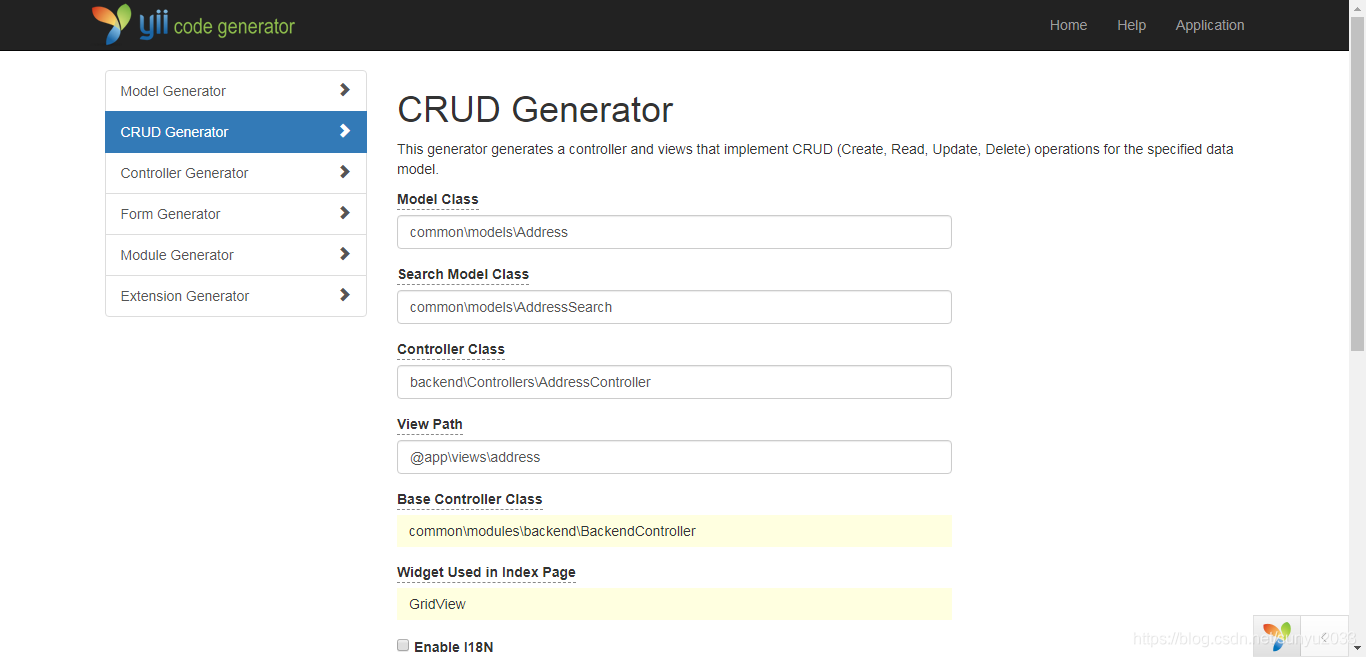Image resolution: width=1366 pixels, height=657 pixels.
Task: Click the chevron next to Form Generator
Action: [345, 213]
